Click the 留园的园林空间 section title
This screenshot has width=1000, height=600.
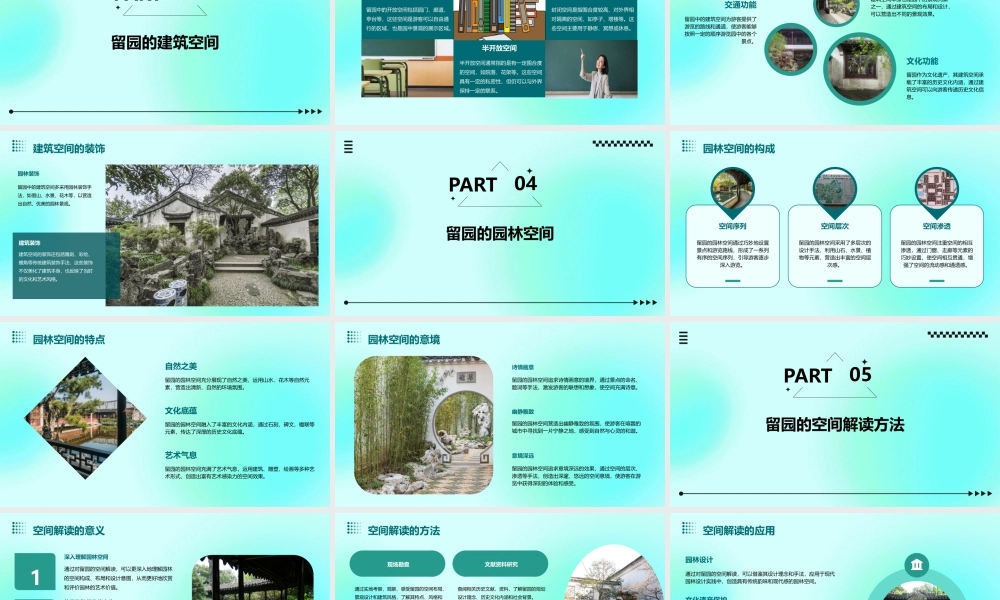(500, 233)
